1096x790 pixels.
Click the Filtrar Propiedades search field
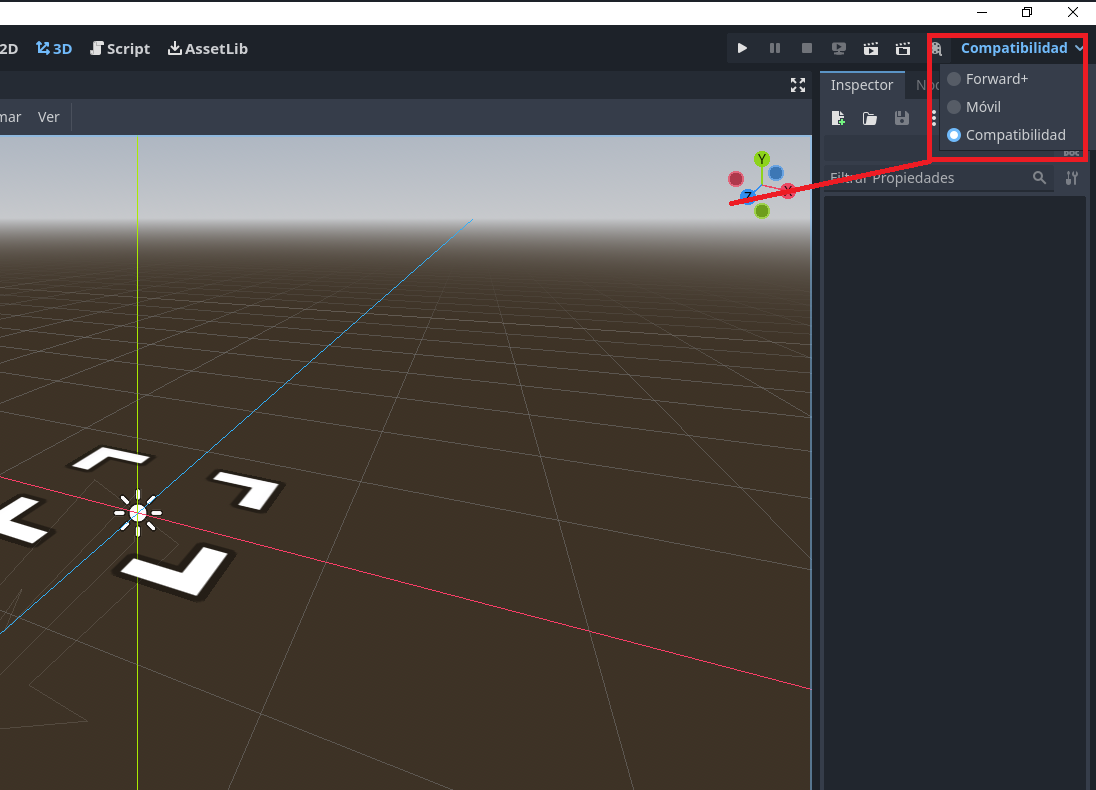(x=938, y=178)
